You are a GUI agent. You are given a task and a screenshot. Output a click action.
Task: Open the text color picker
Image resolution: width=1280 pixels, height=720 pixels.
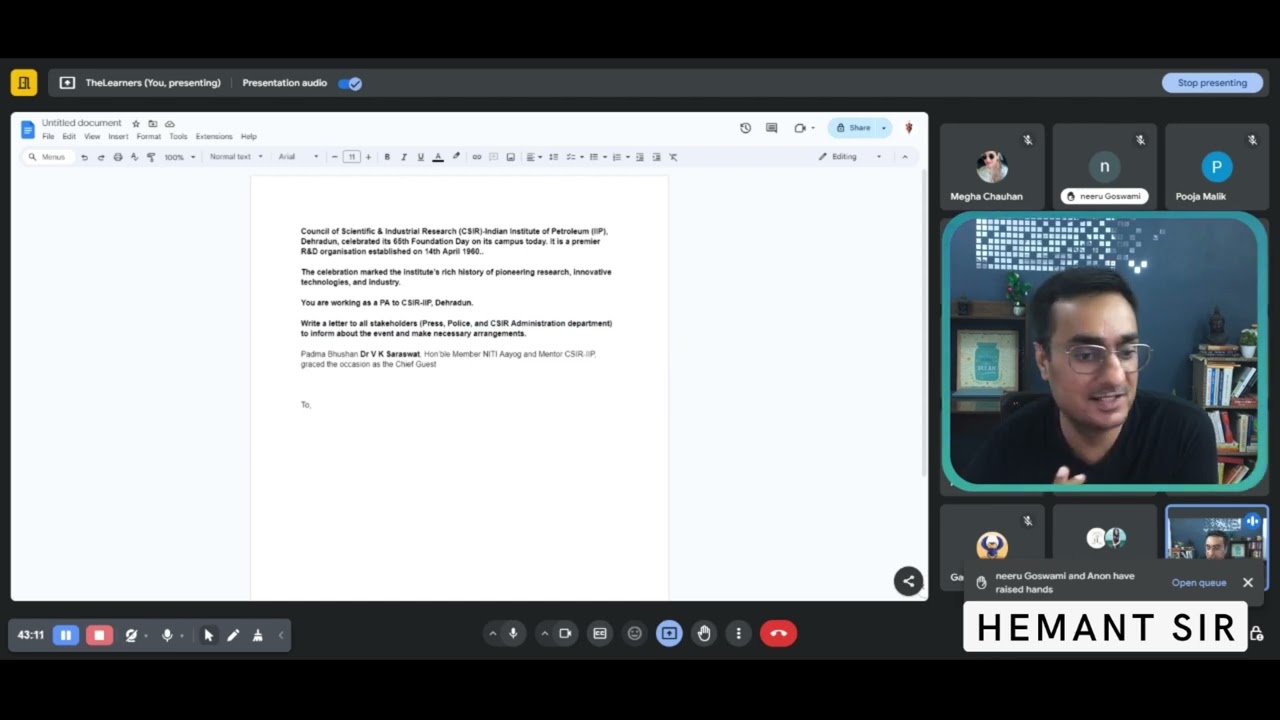click(x=438, y=157)
